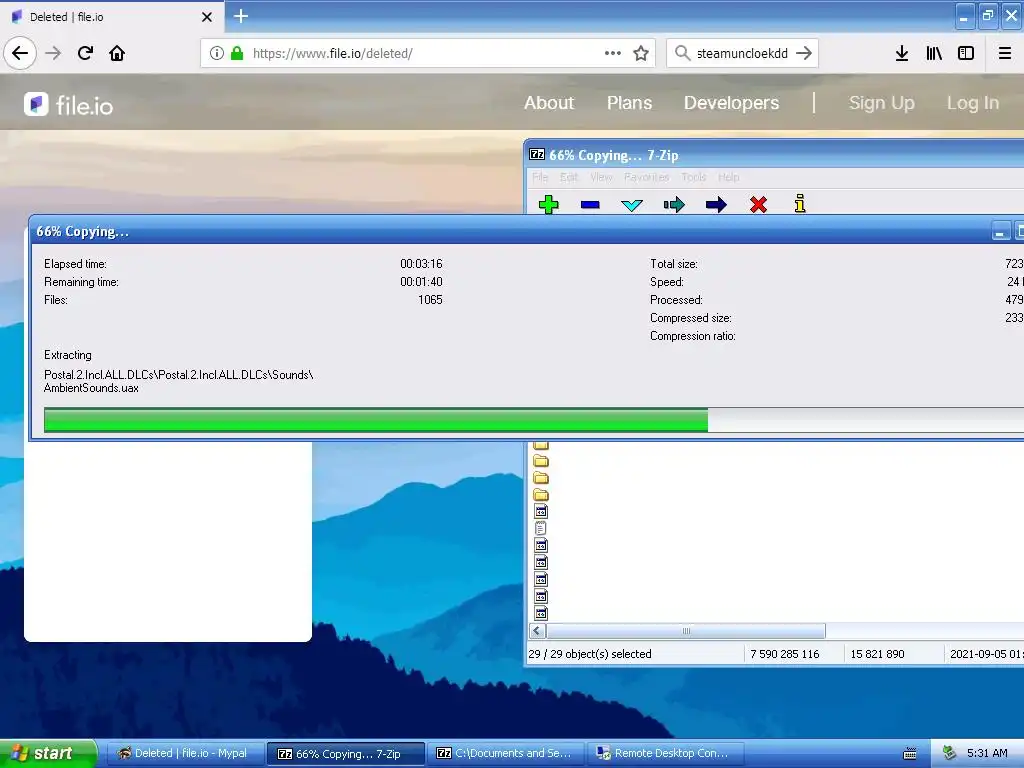
Task: Click the Windows start button
Action: [x=48, y=753]
